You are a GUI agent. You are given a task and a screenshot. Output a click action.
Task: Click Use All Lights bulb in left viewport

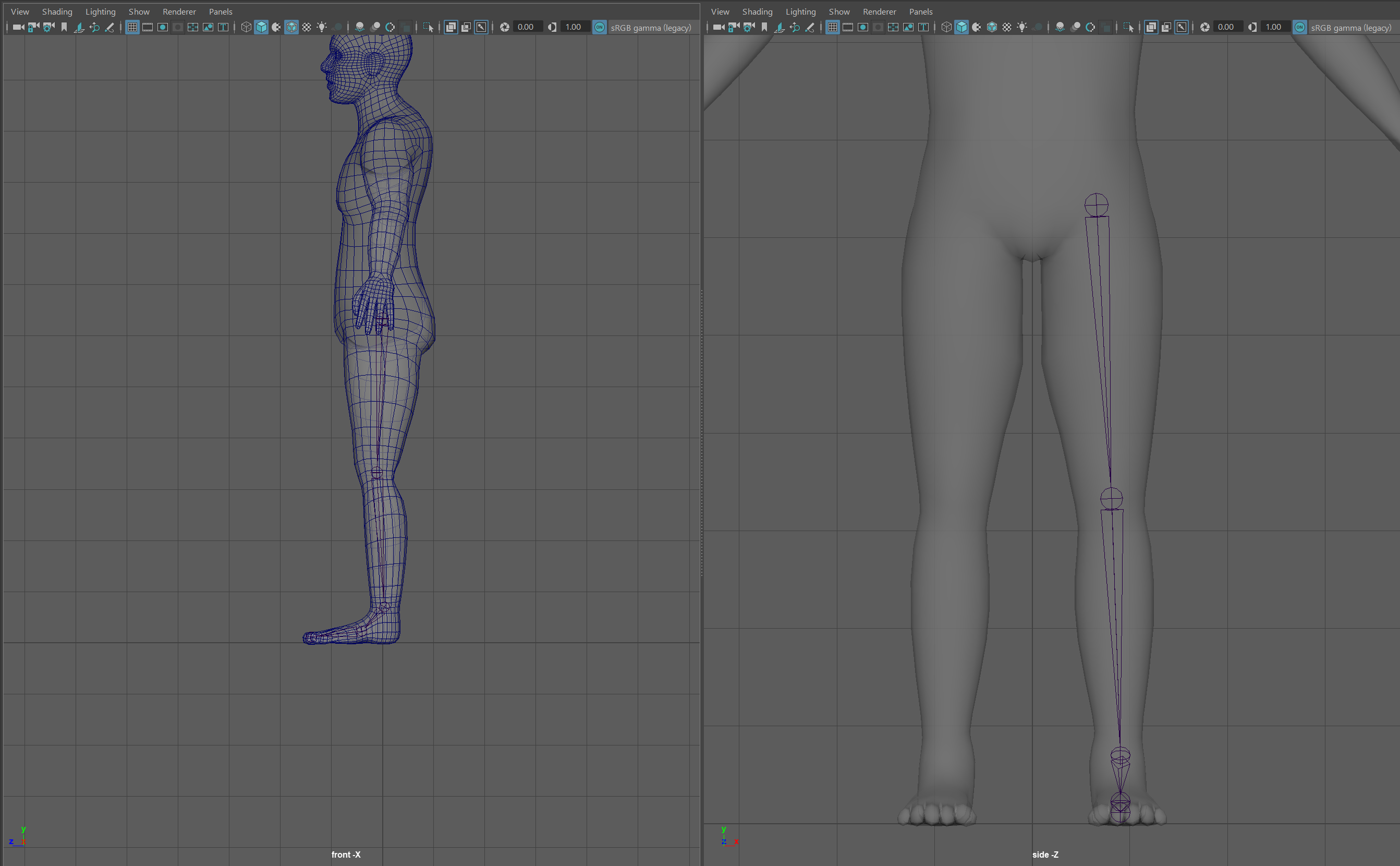322,27
